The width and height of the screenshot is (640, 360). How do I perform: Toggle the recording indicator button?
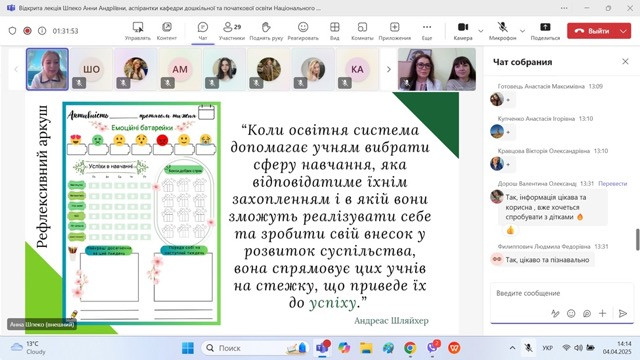(27, 31)
